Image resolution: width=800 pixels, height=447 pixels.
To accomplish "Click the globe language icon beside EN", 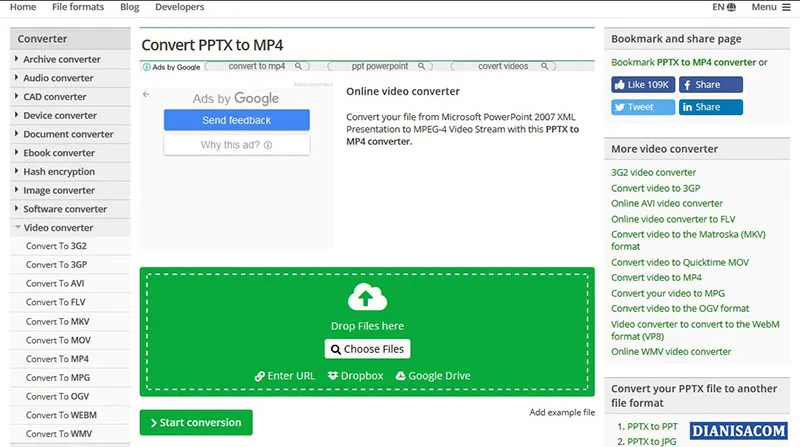I will pyautogui.click(x=731, y=7).
